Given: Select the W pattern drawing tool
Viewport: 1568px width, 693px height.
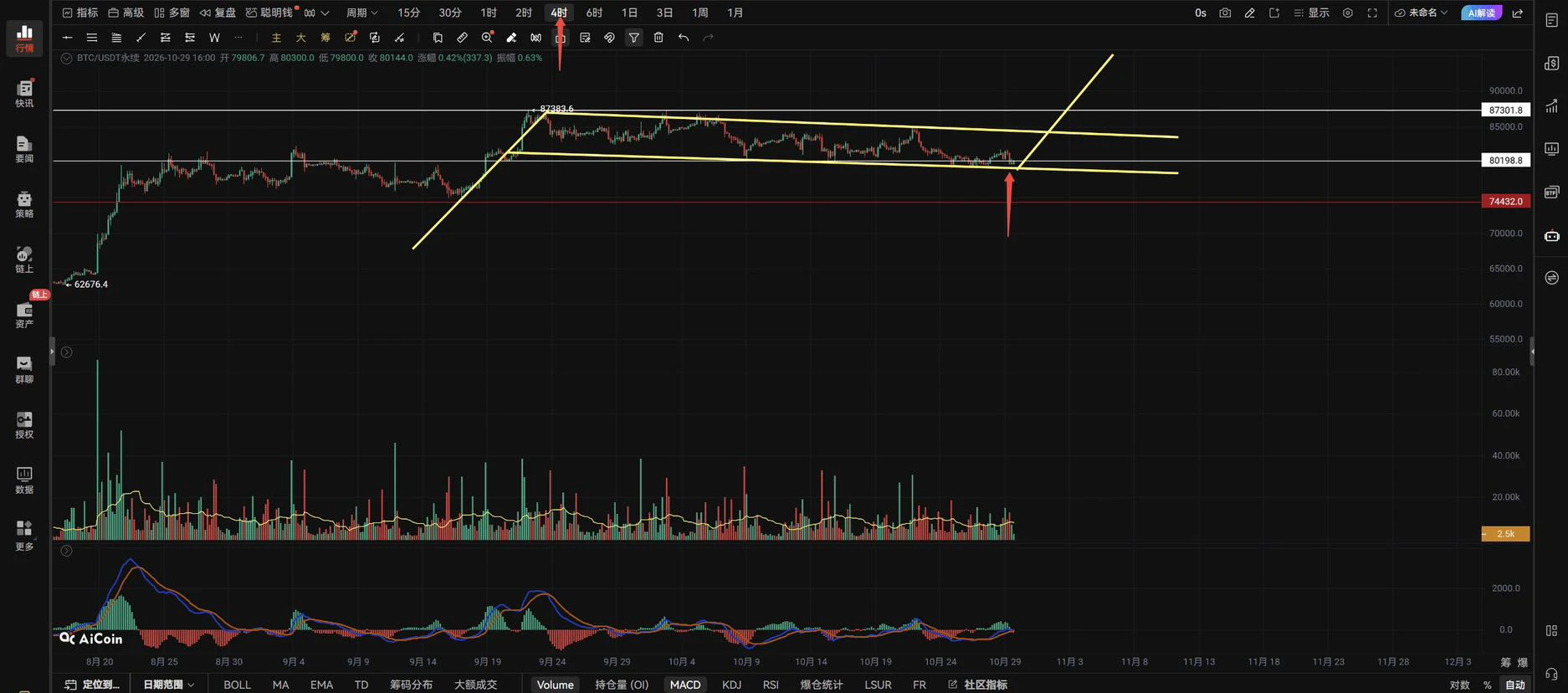Looking at the screenshot, I should (x=214, y=37).
